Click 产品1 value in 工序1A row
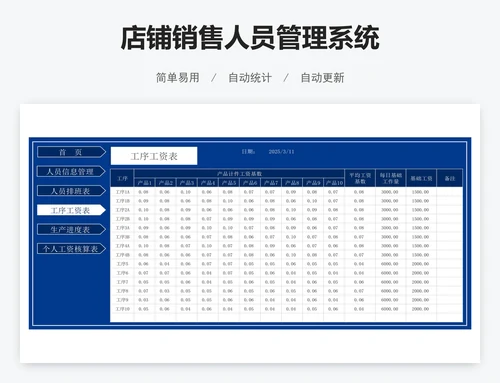Screen dimensions: 500x383 click(143, 192)
